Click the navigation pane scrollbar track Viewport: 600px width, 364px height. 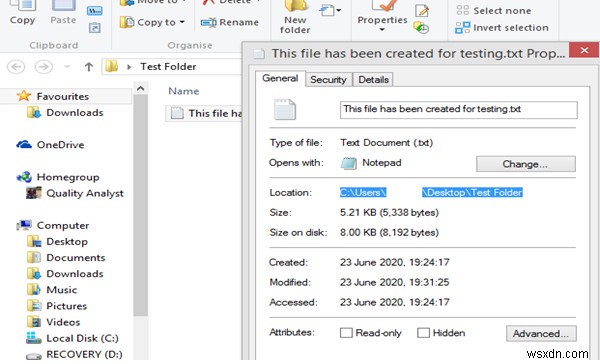tap(140, 337)
